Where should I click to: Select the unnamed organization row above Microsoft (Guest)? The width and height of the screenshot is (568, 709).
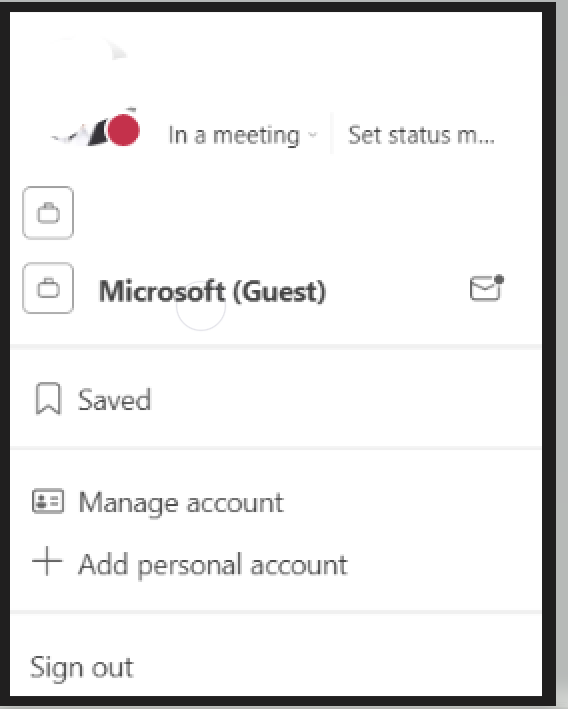(276, 213)
